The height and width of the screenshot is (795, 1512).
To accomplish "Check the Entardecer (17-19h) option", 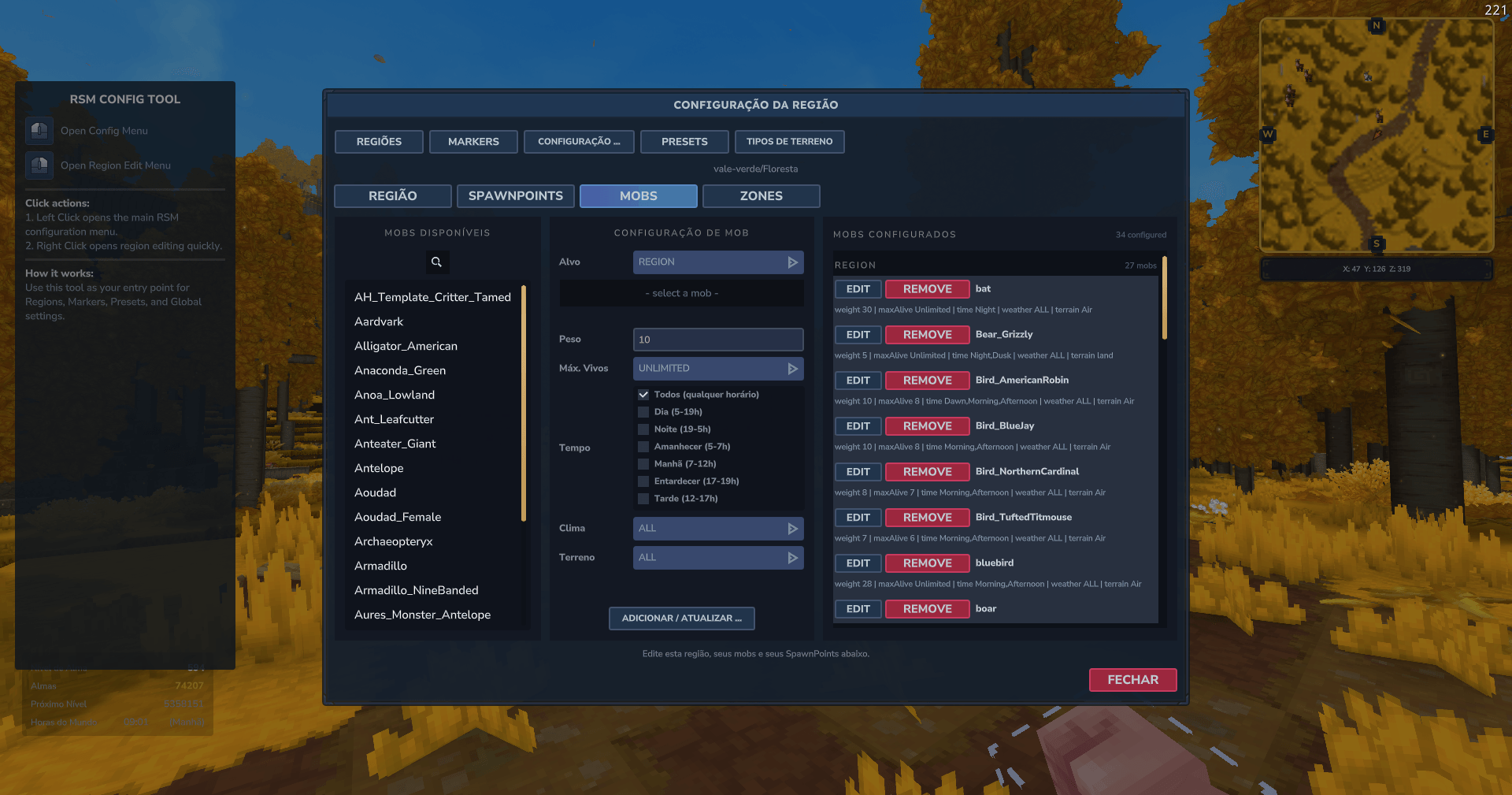I will pyautogui.click(x=643, y=481).
